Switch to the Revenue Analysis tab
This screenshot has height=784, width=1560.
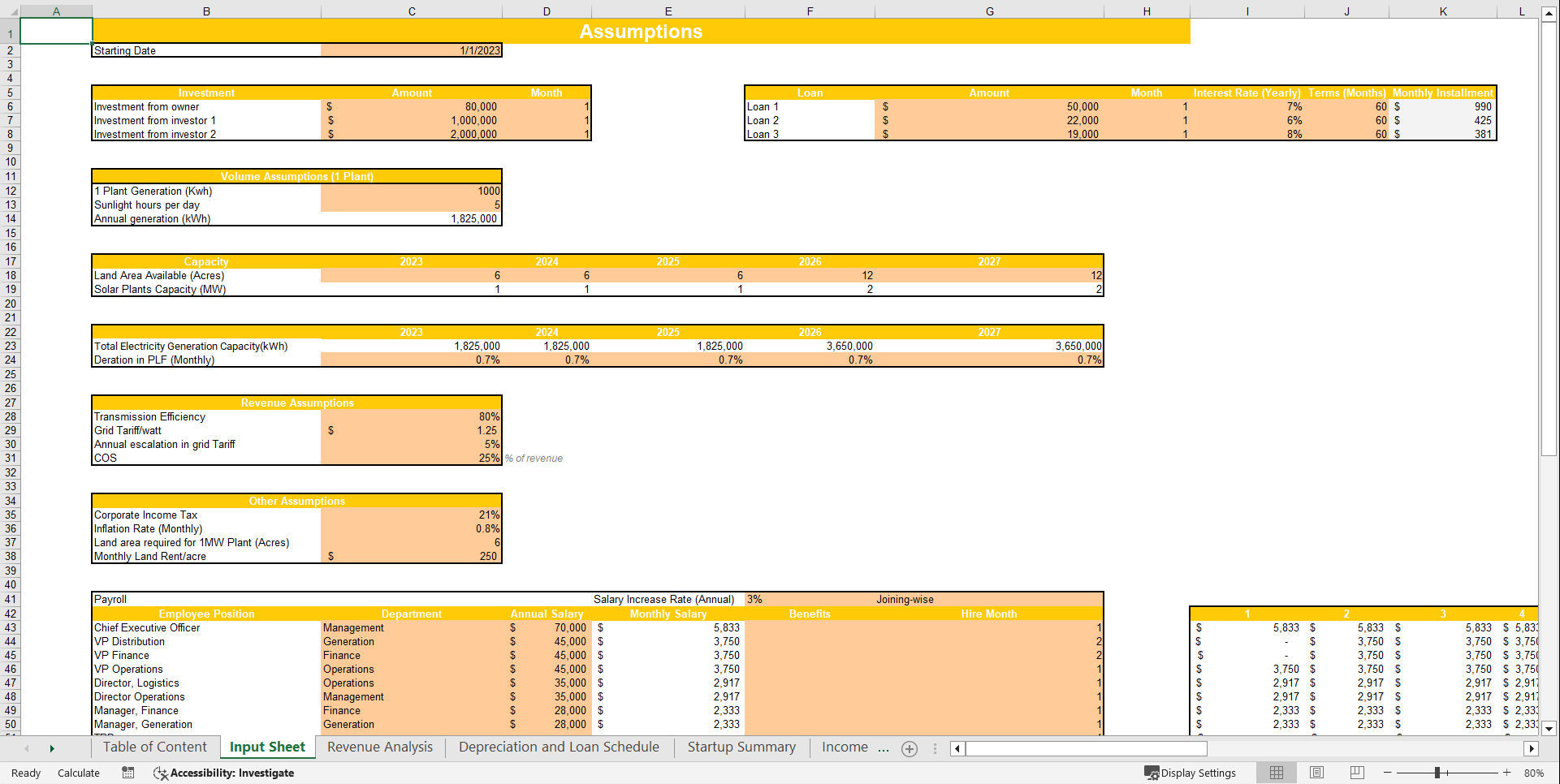coord(378,747)
